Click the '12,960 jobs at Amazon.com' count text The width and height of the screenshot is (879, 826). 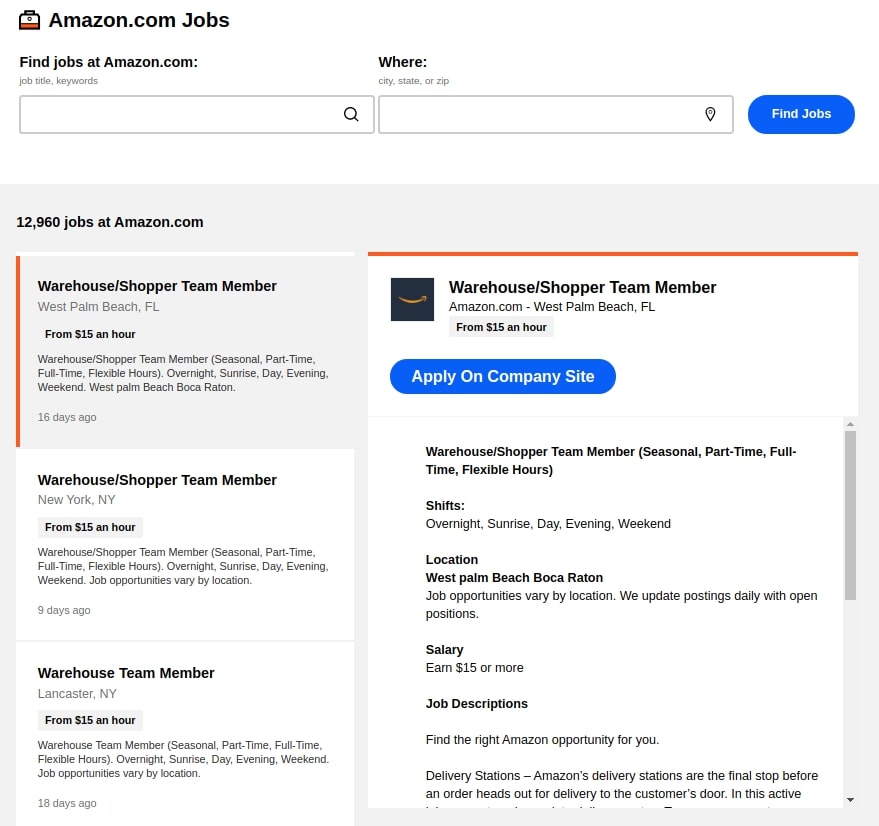point(110,222)
